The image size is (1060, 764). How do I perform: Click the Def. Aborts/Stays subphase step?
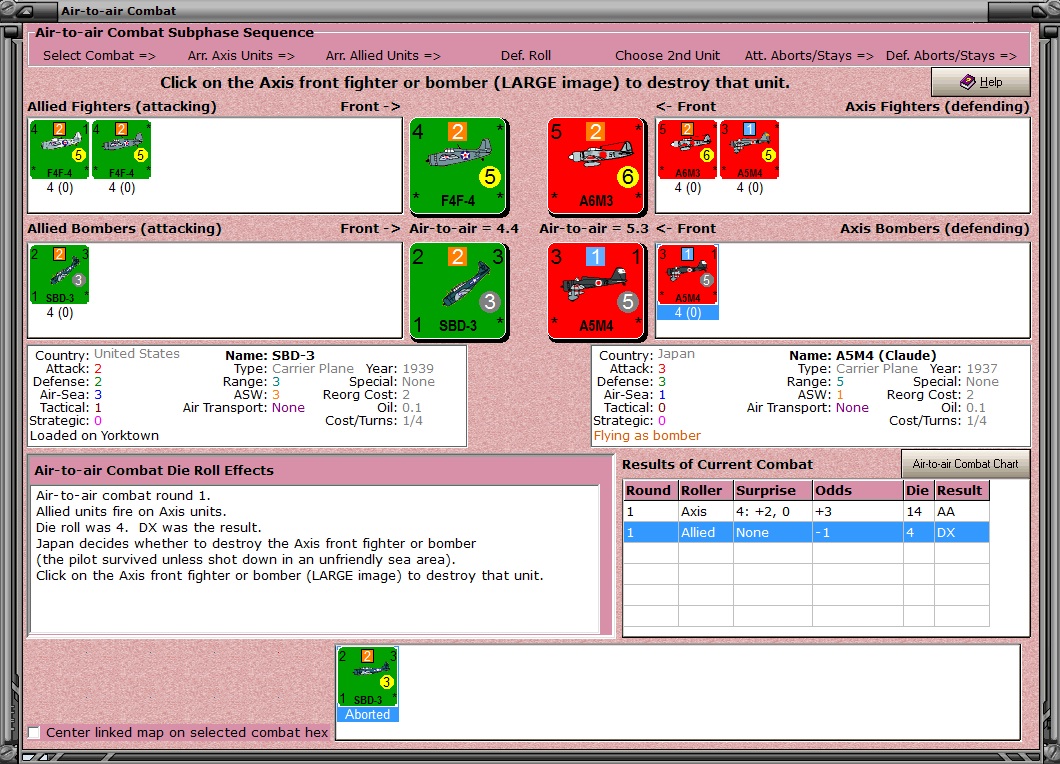(x=951, y=55)
